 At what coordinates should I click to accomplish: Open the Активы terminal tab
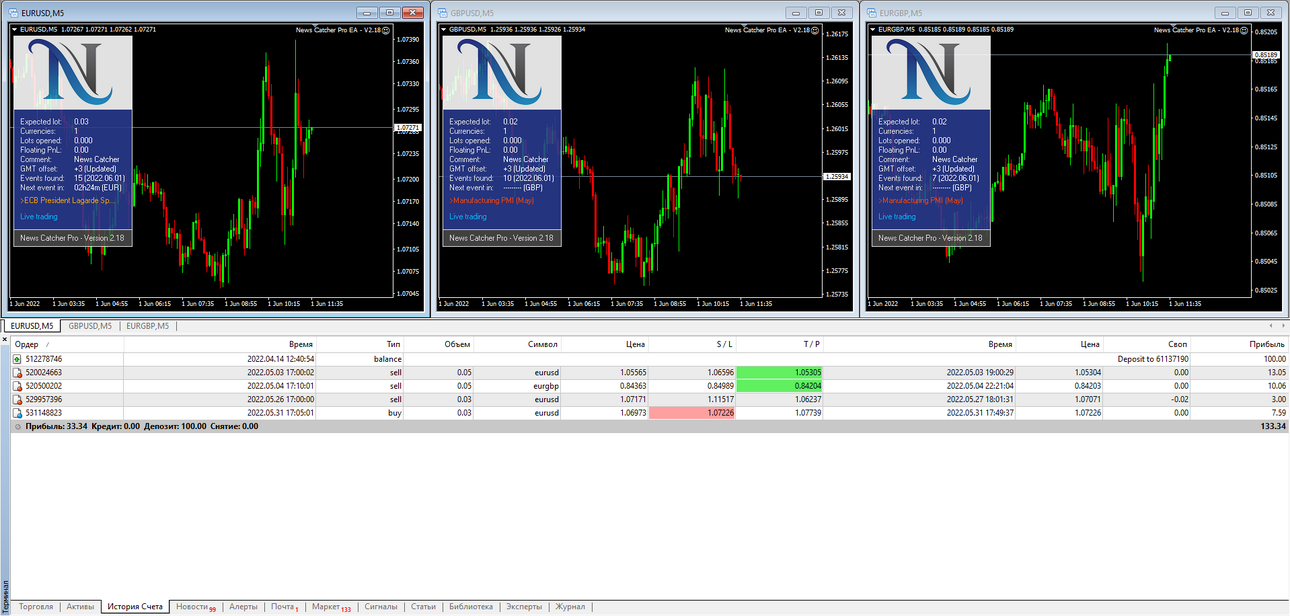click(80, 606)
